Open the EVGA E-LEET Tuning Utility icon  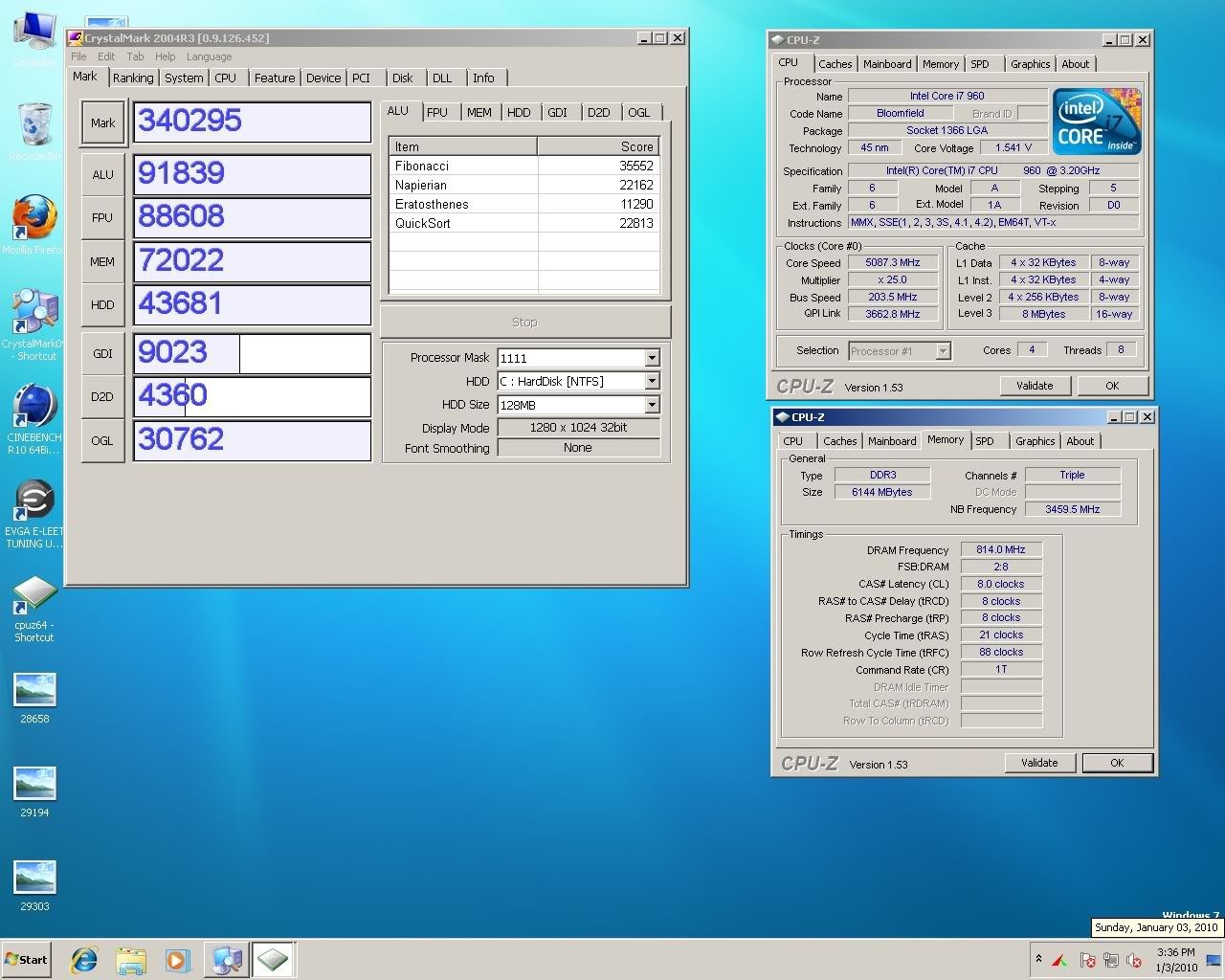(x=33, y=514)
